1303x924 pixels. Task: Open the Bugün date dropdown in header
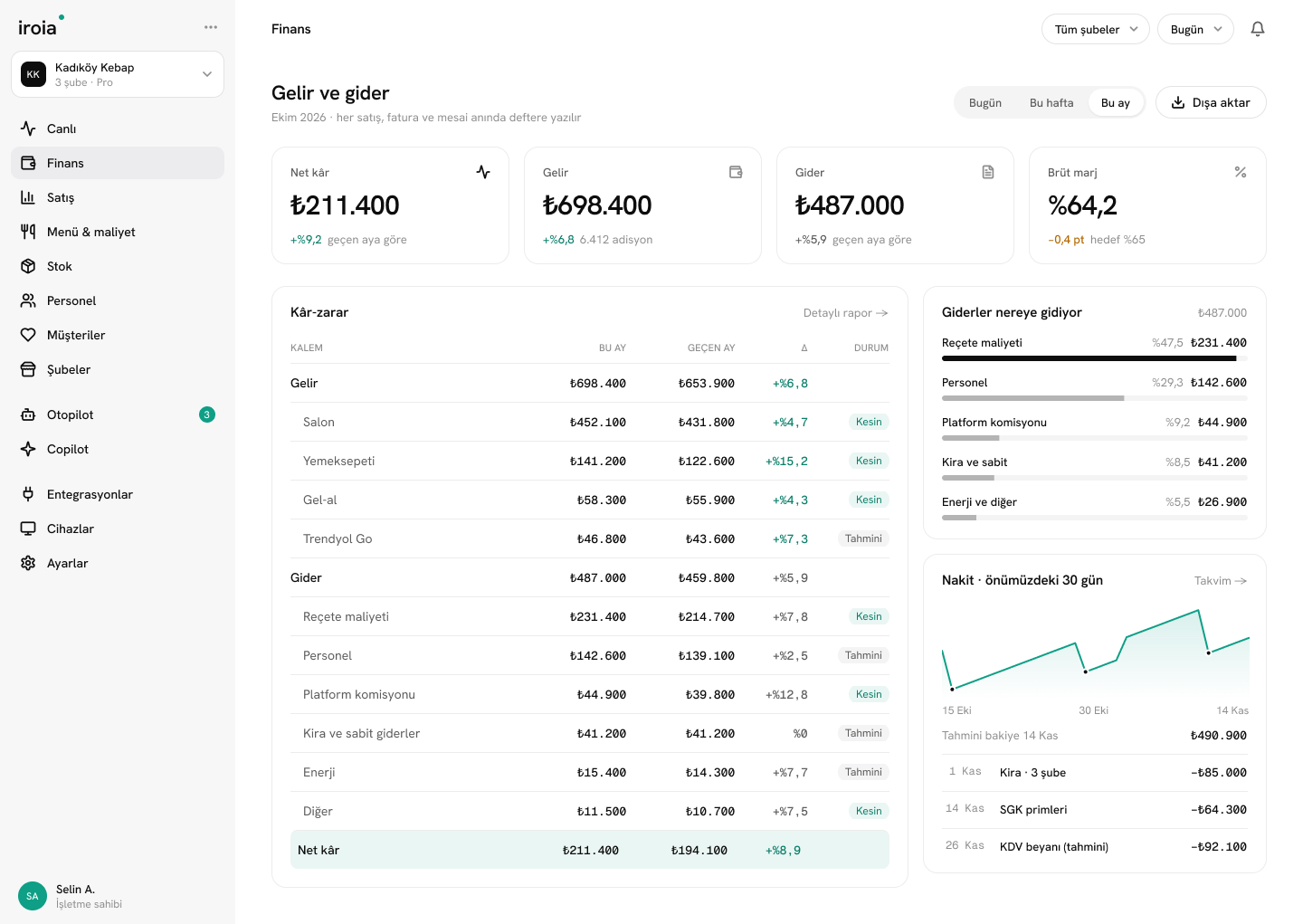point(1195,29)
